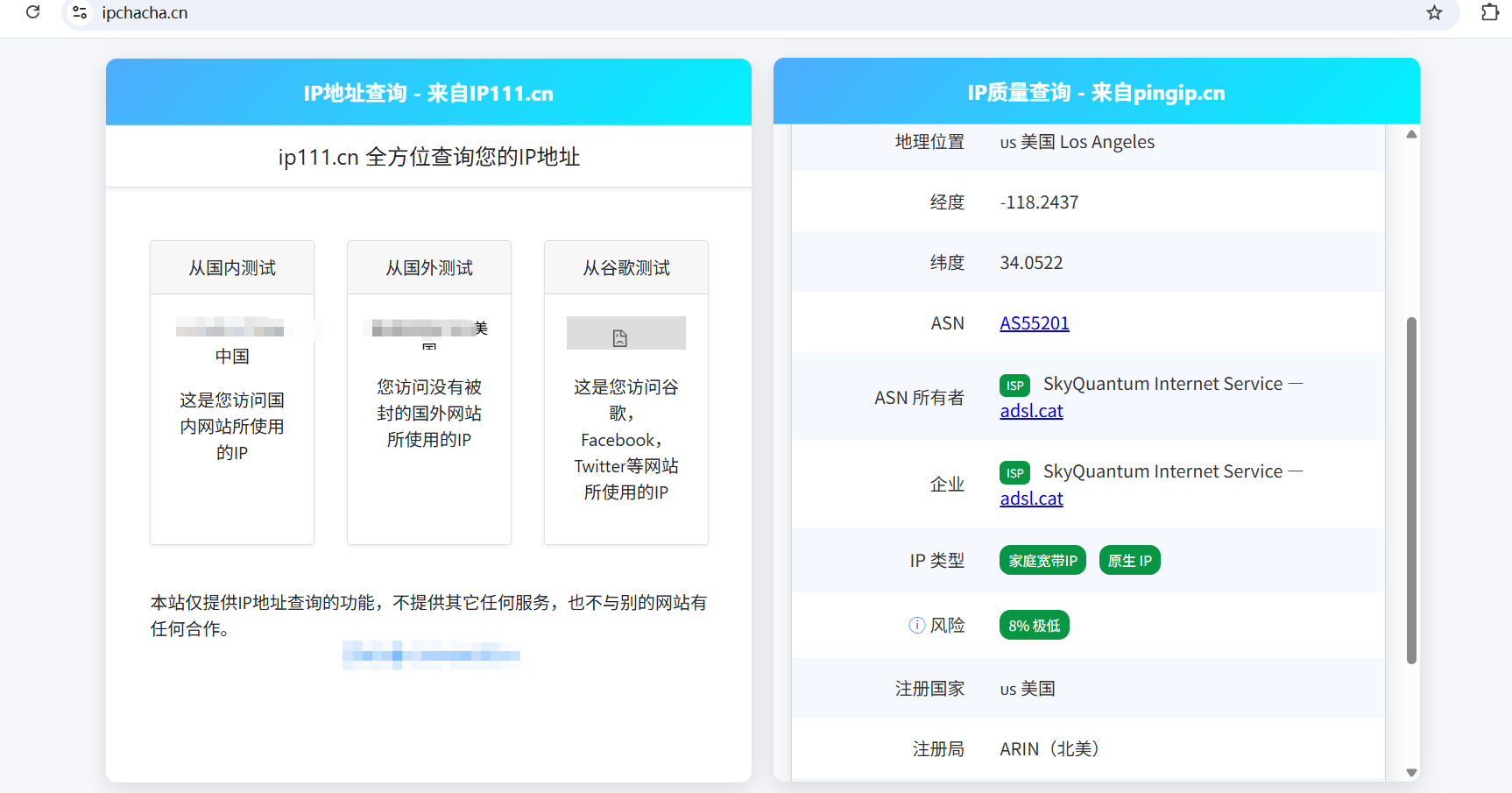Click the IP地址查询 - 来自IP111.cn header

[x=428, y=93]
